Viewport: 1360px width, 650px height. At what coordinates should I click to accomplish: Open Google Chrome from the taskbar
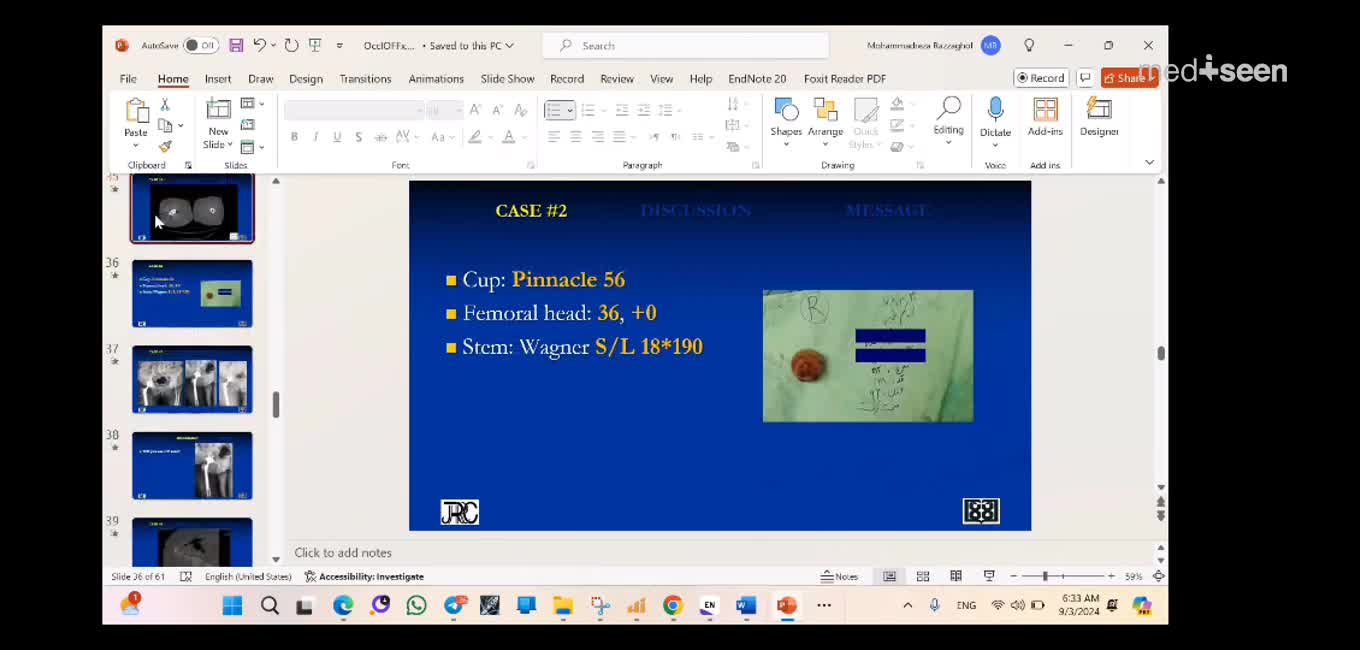click(672, 605)
